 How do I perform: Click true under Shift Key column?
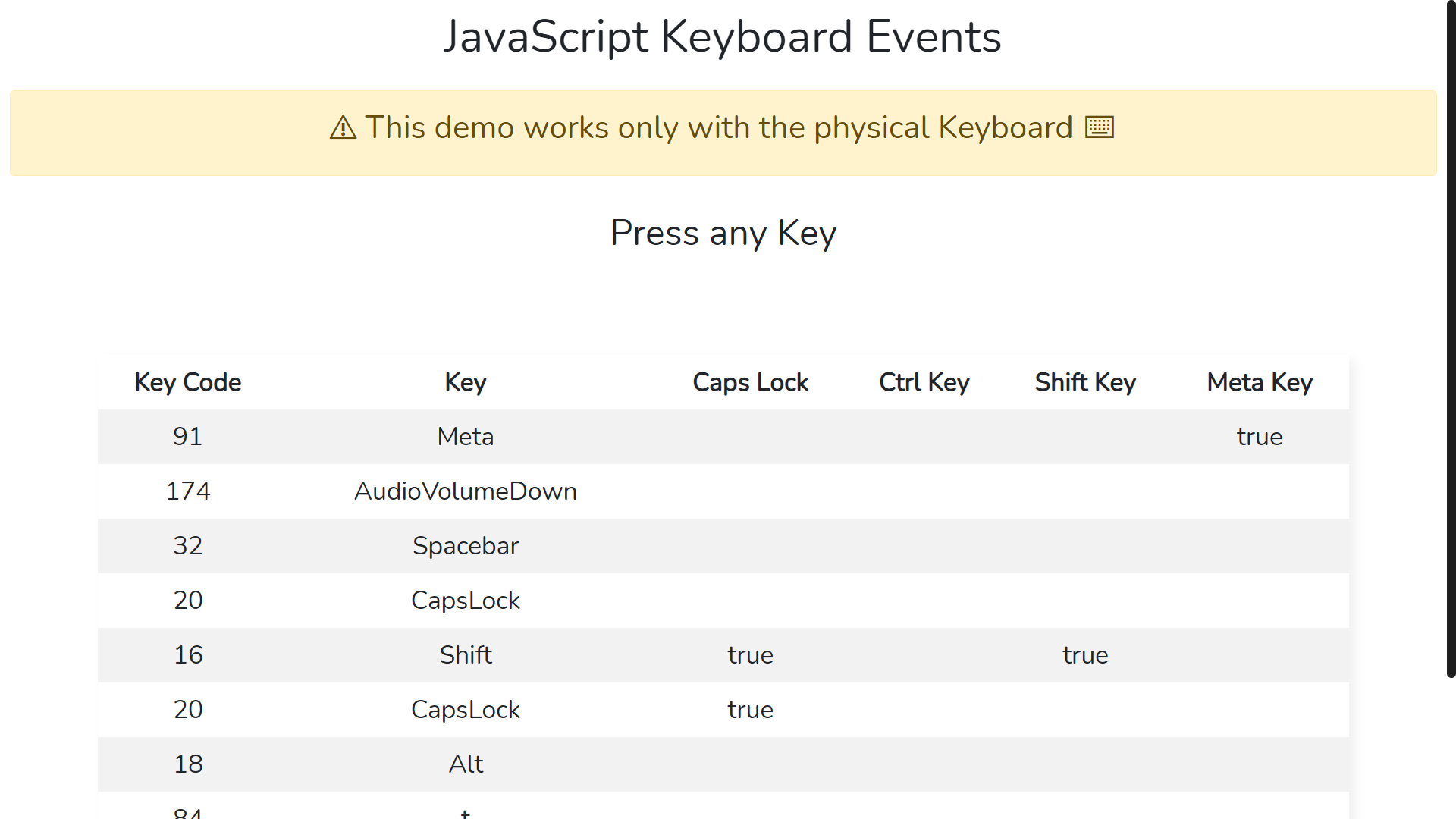(1084, 655)
